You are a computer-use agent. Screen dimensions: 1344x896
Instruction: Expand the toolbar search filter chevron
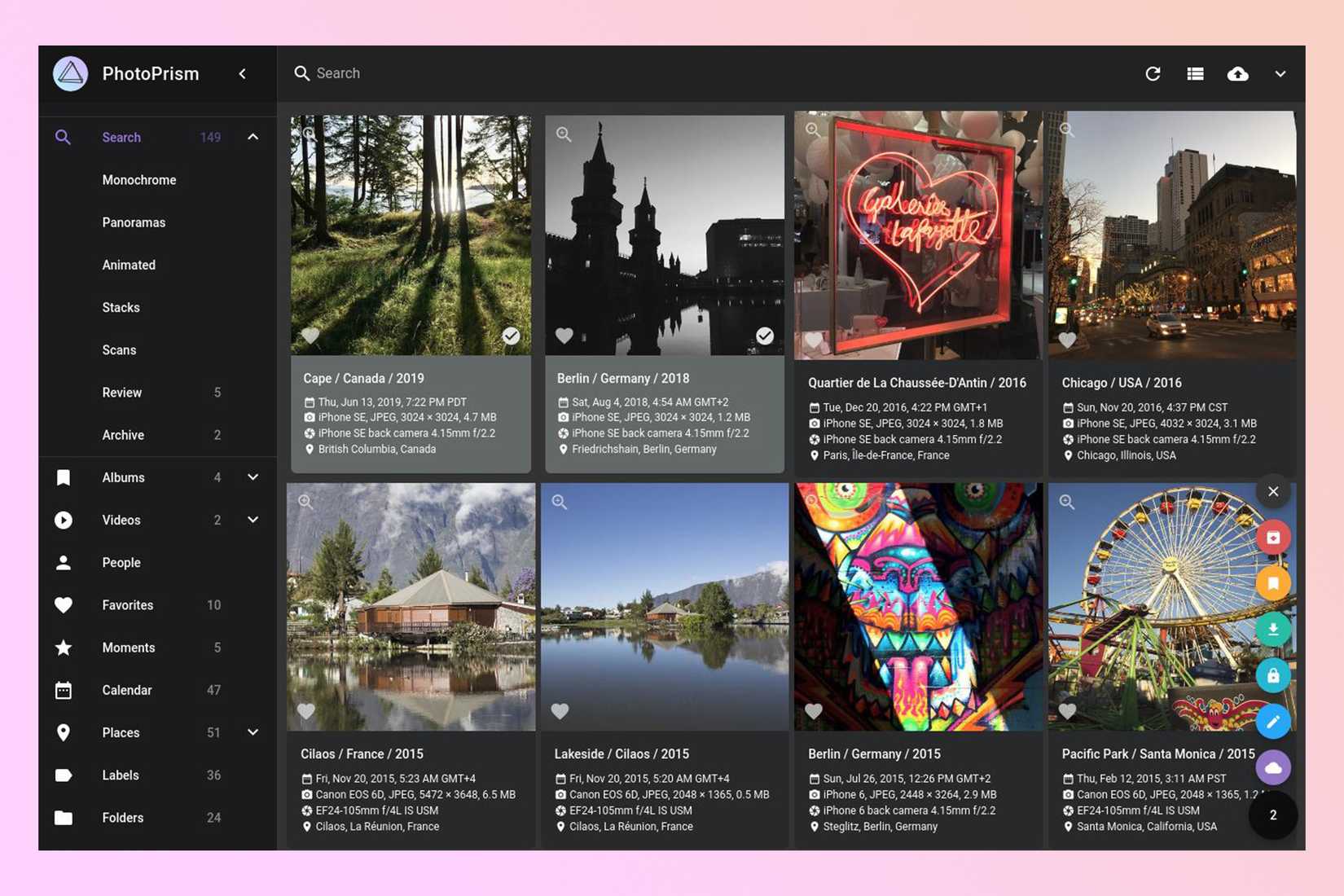coord(1280,73)
